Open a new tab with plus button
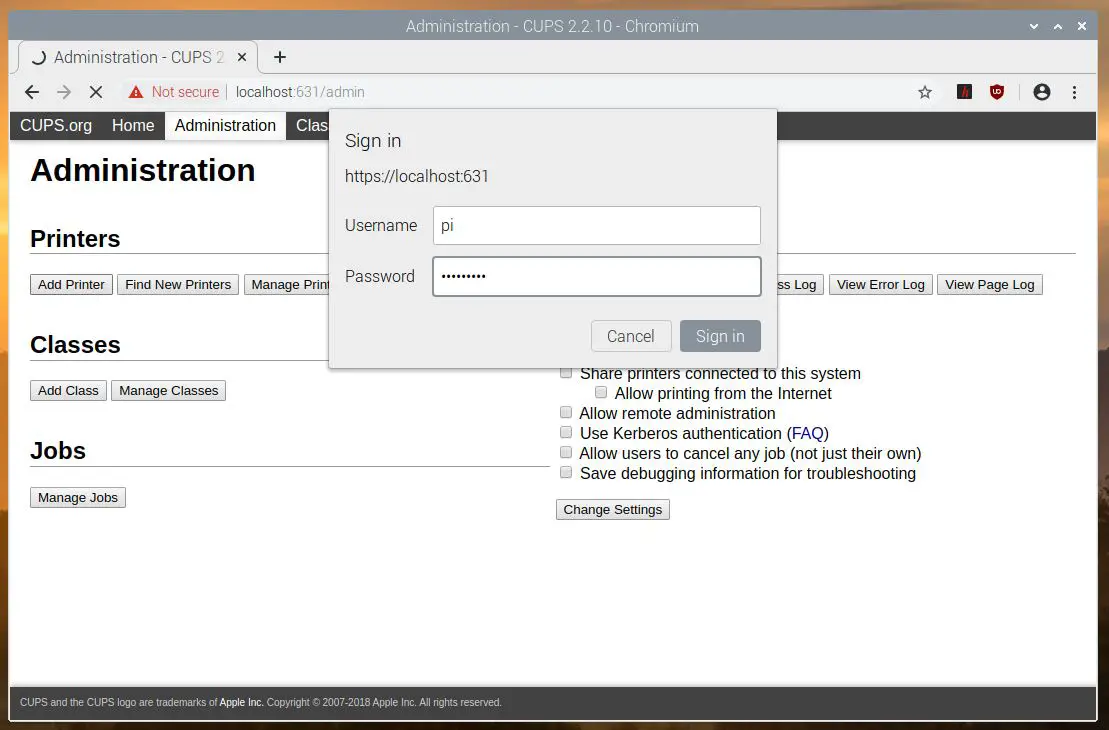Image resolution: width=1109 pixels, height=730 pixels. [280, 57]
